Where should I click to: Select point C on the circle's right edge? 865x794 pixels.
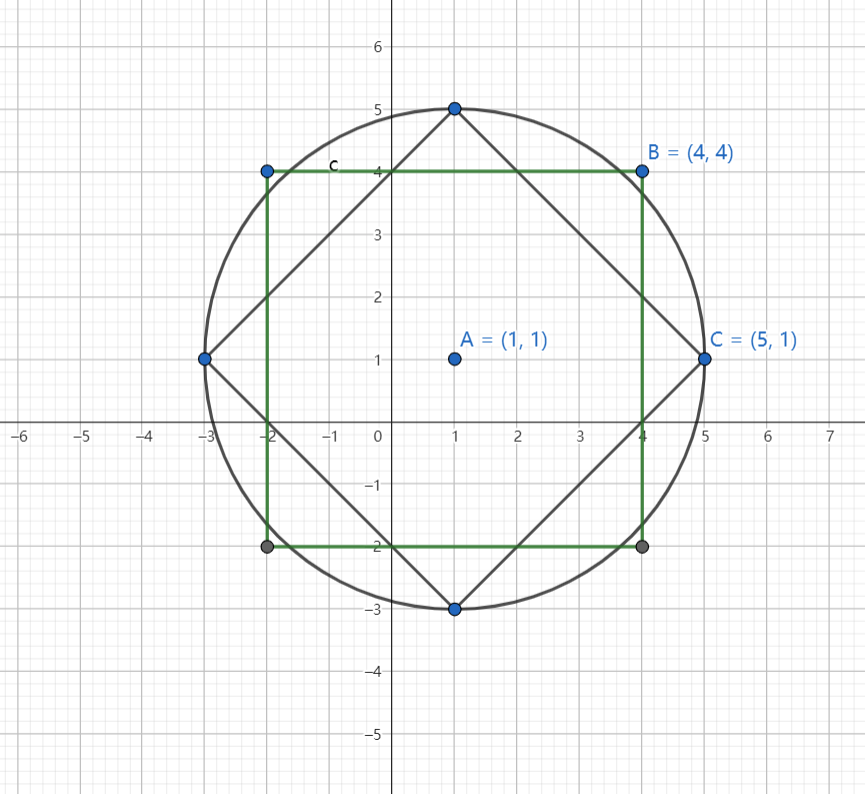(x=704, y=359)
